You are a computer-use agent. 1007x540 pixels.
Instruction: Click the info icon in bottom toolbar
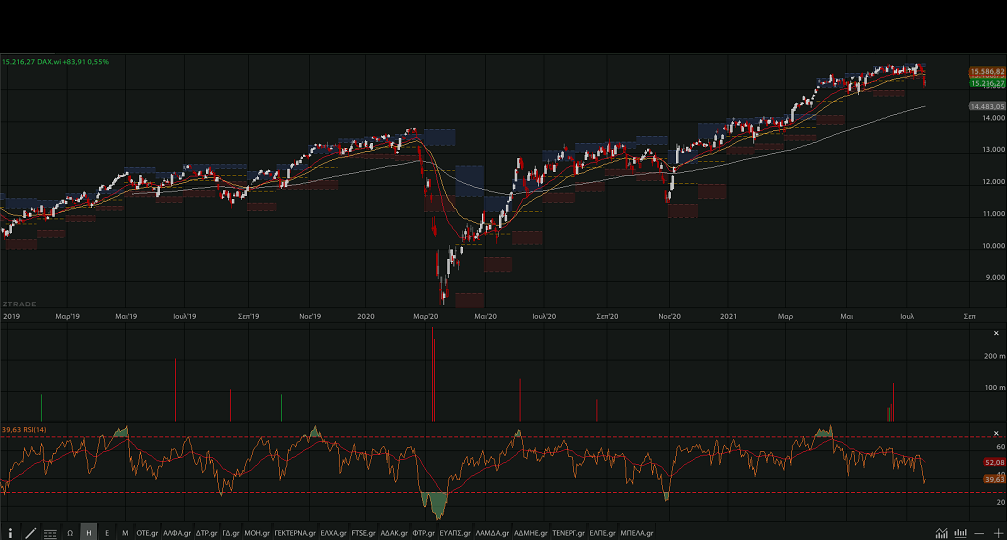(x=11, y=533)
